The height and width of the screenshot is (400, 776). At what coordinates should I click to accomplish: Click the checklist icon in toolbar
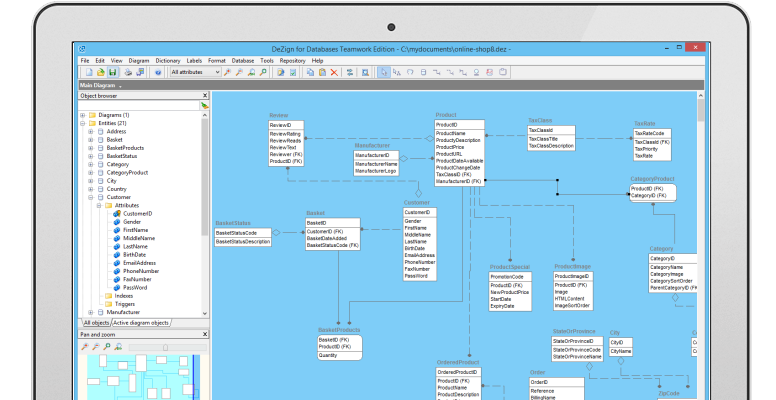(x=293, y=72)
